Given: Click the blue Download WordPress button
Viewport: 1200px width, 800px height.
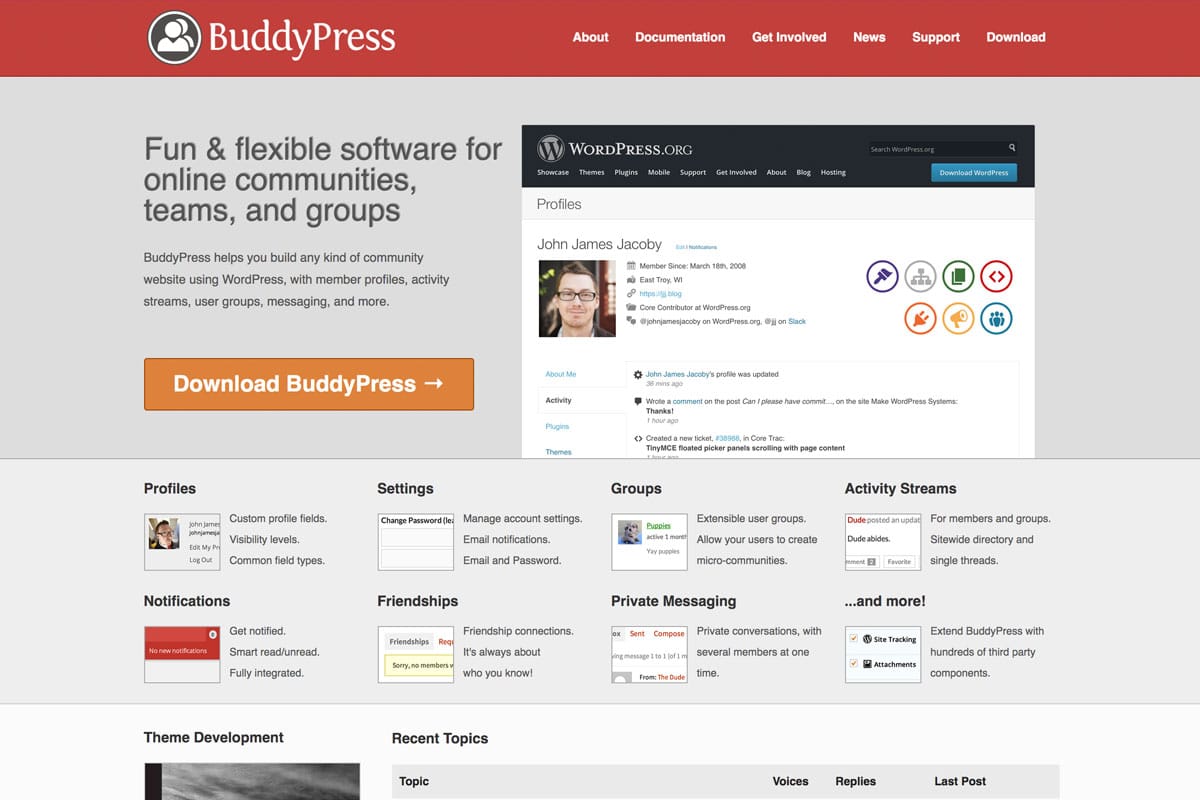Looking at the screenshot, I should coord(974,172).
